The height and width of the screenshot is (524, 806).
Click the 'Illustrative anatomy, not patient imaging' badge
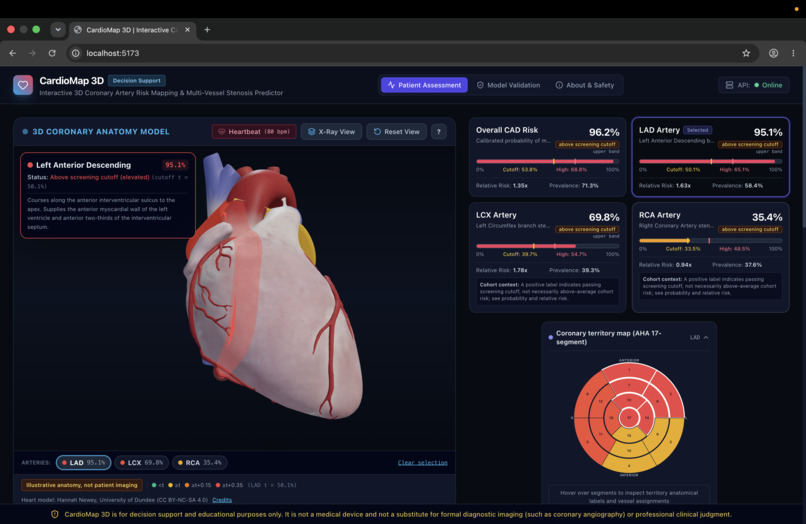(82, 485)
